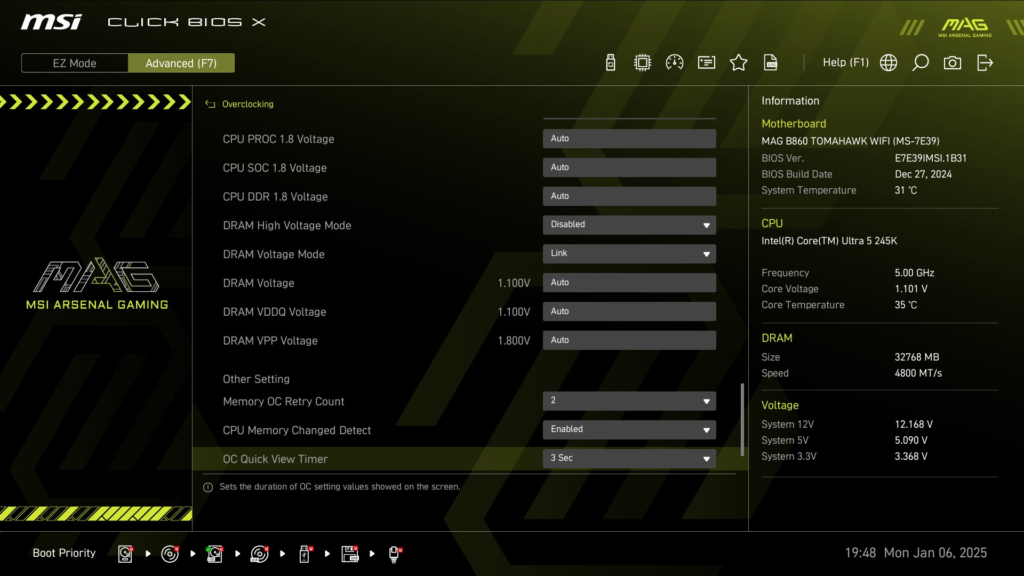Image resolution: width=1024 pixels, height=576 pixels.
Task: Switch to EZ Mode tab
Action: [73, 62]
